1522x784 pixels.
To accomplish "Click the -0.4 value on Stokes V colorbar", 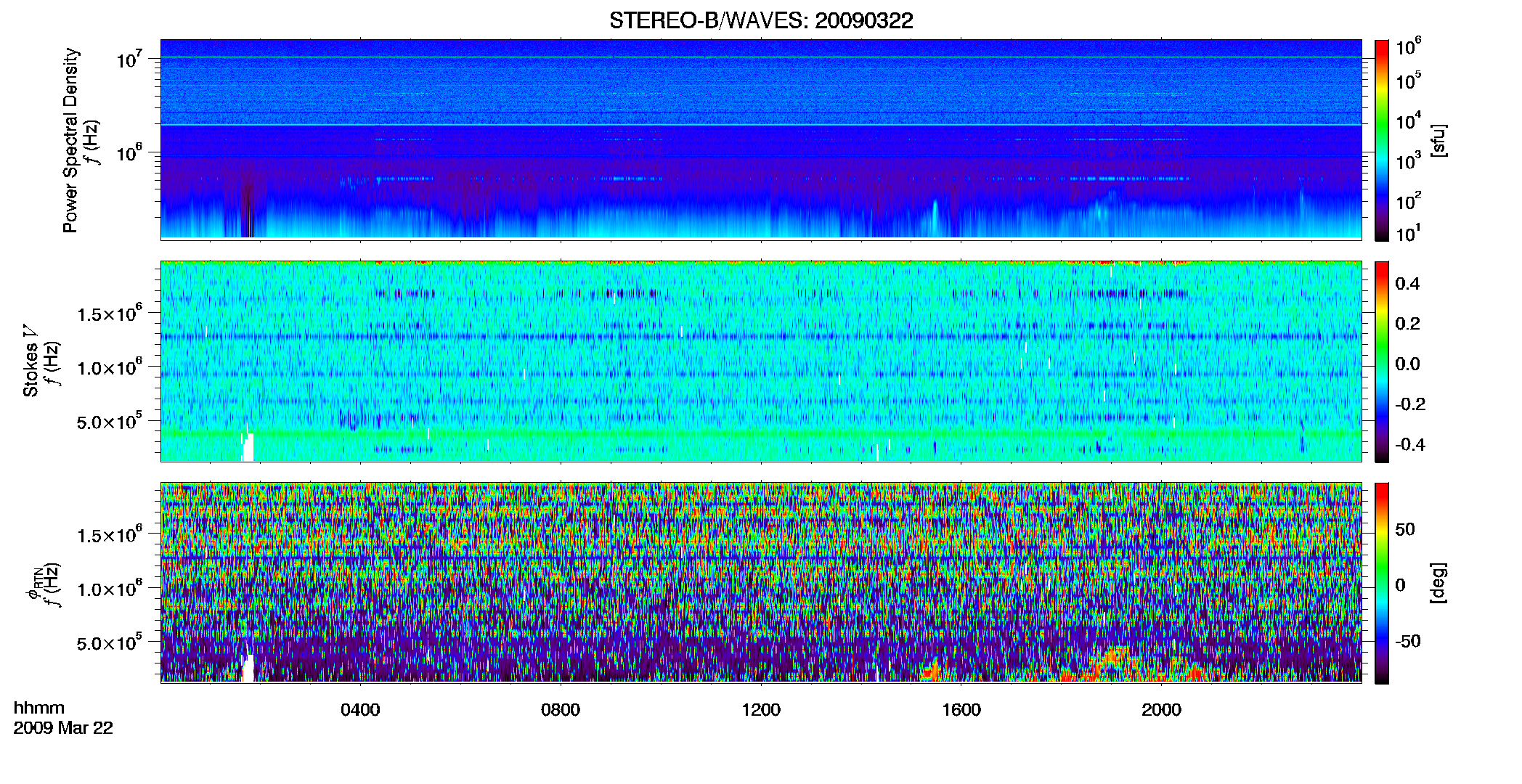I will [1410, 444].
